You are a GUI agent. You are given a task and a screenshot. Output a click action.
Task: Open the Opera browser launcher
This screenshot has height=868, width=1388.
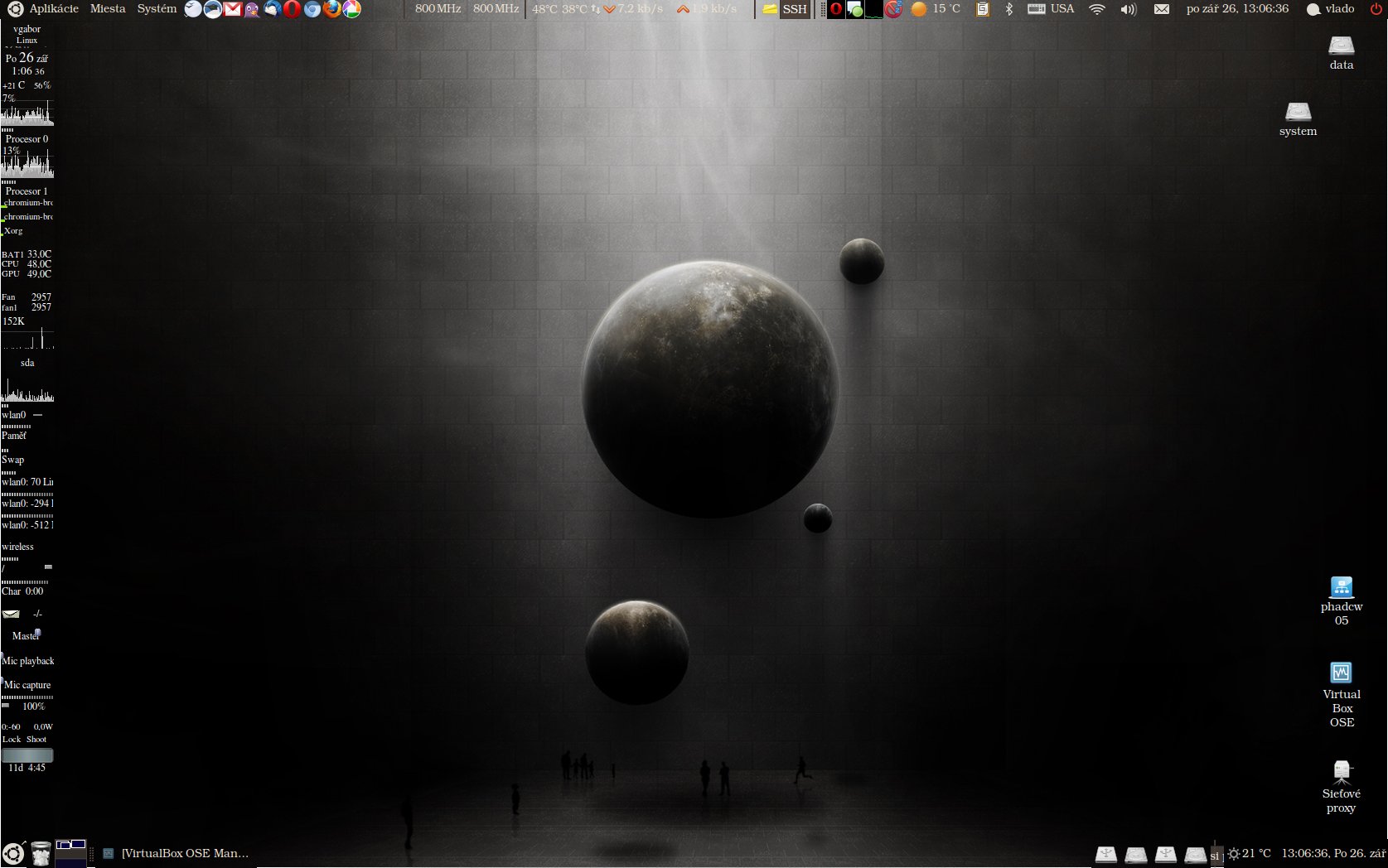pyautogui.click(x=292, y=9)
